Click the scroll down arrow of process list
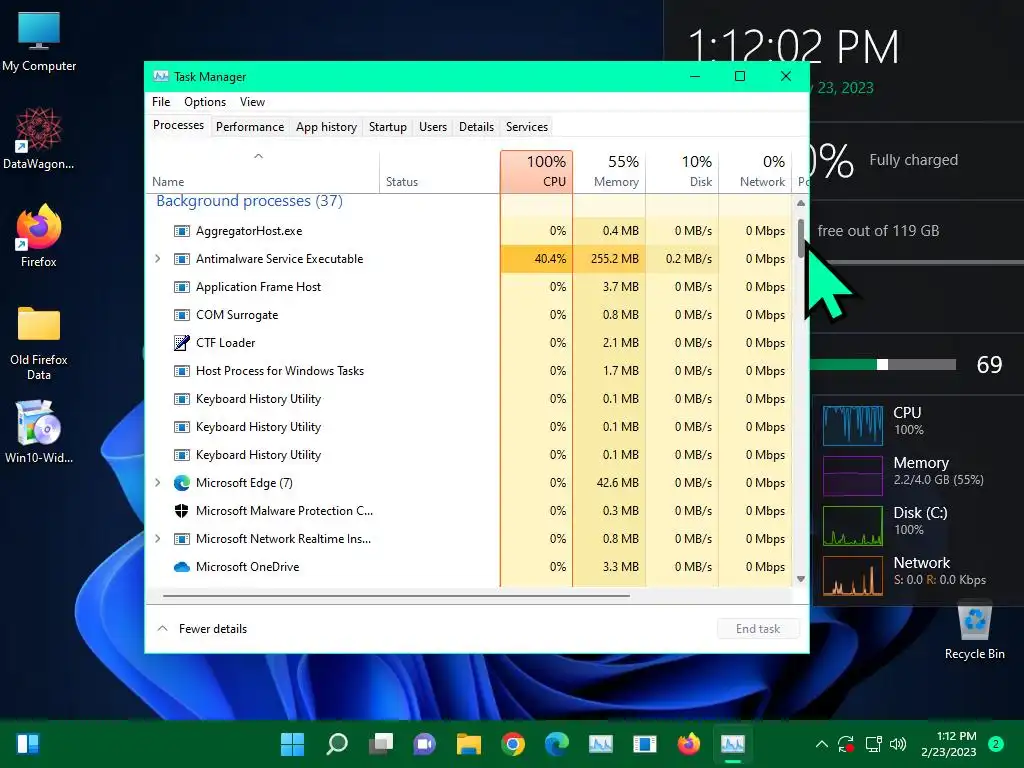1024x768 pixels. (801, 579)
